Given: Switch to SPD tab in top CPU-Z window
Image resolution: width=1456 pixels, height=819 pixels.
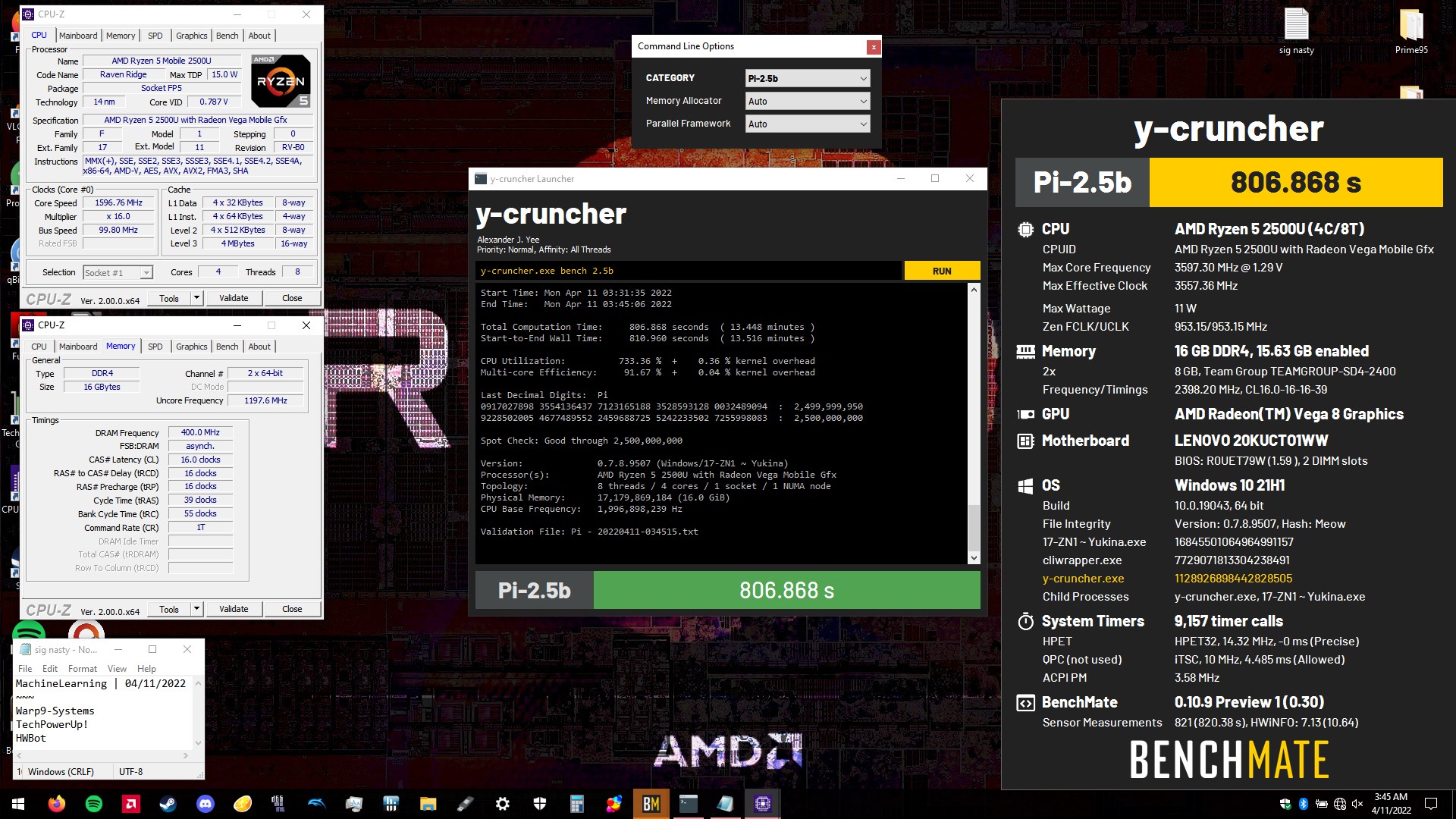Looking at the screenshot, I should pos(155,36).
